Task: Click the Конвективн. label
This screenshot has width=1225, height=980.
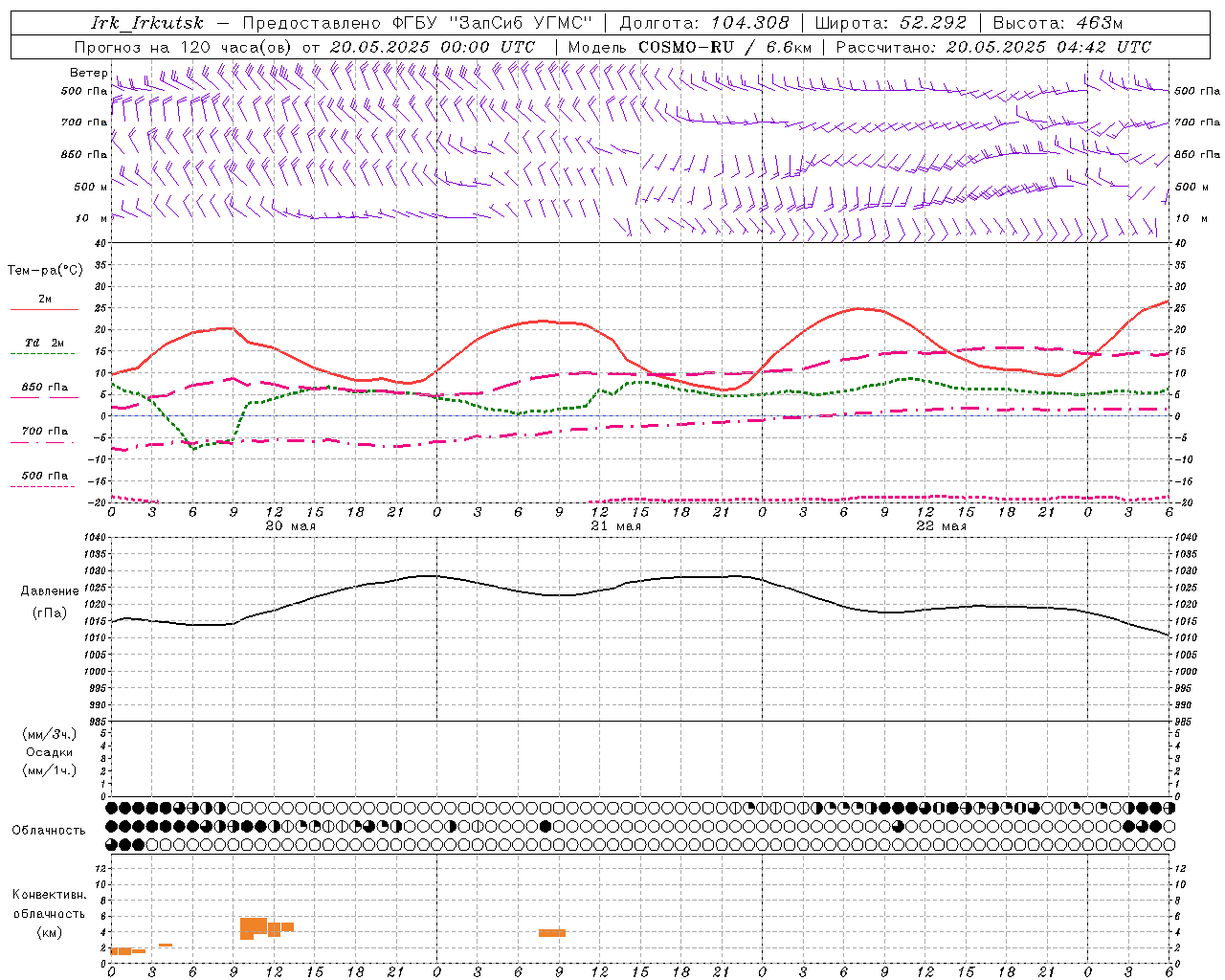Action: coord(50,895)
